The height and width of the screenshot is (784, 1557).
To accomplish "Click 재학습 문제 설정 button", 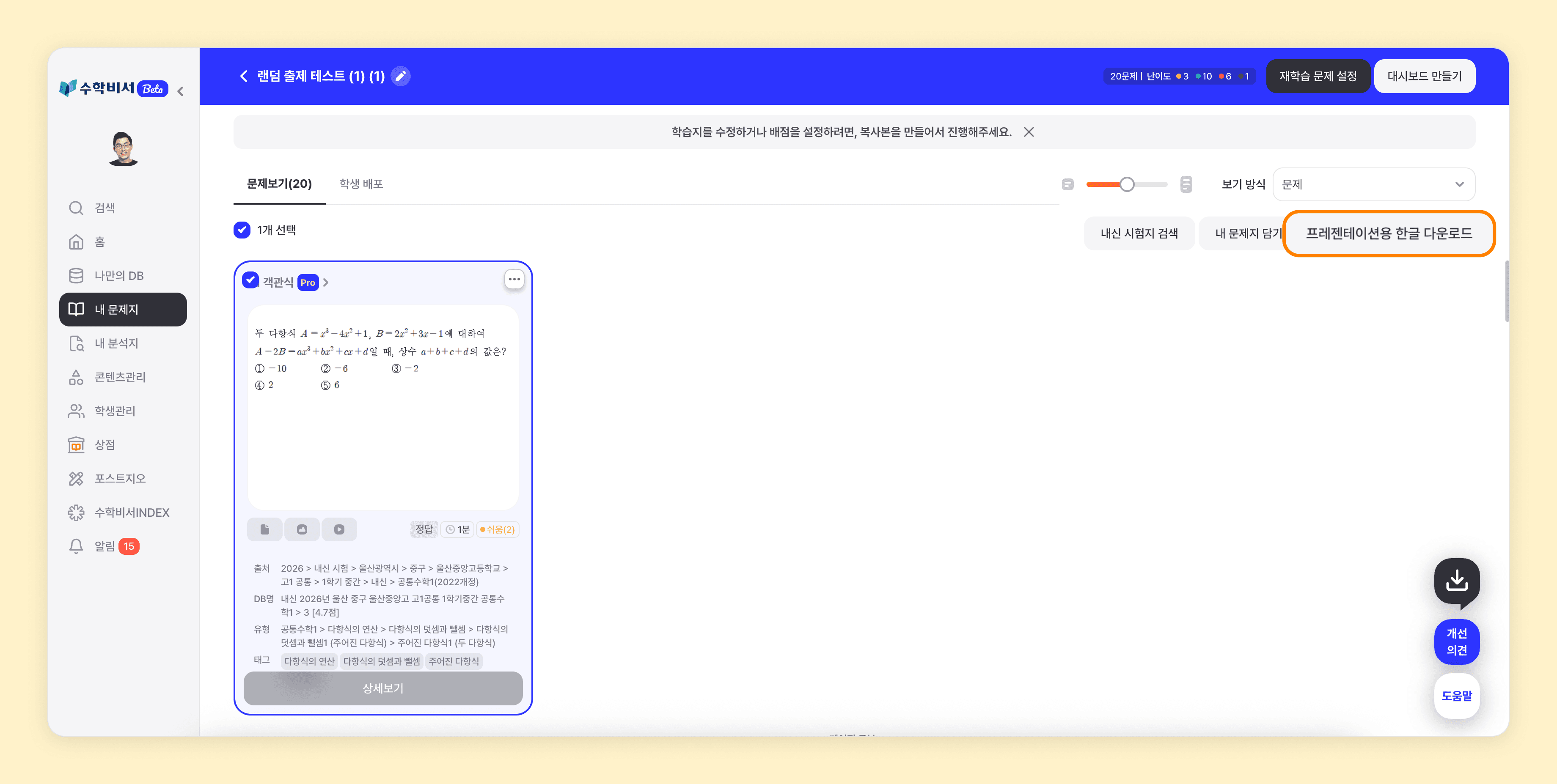I will pos(1318,76).
